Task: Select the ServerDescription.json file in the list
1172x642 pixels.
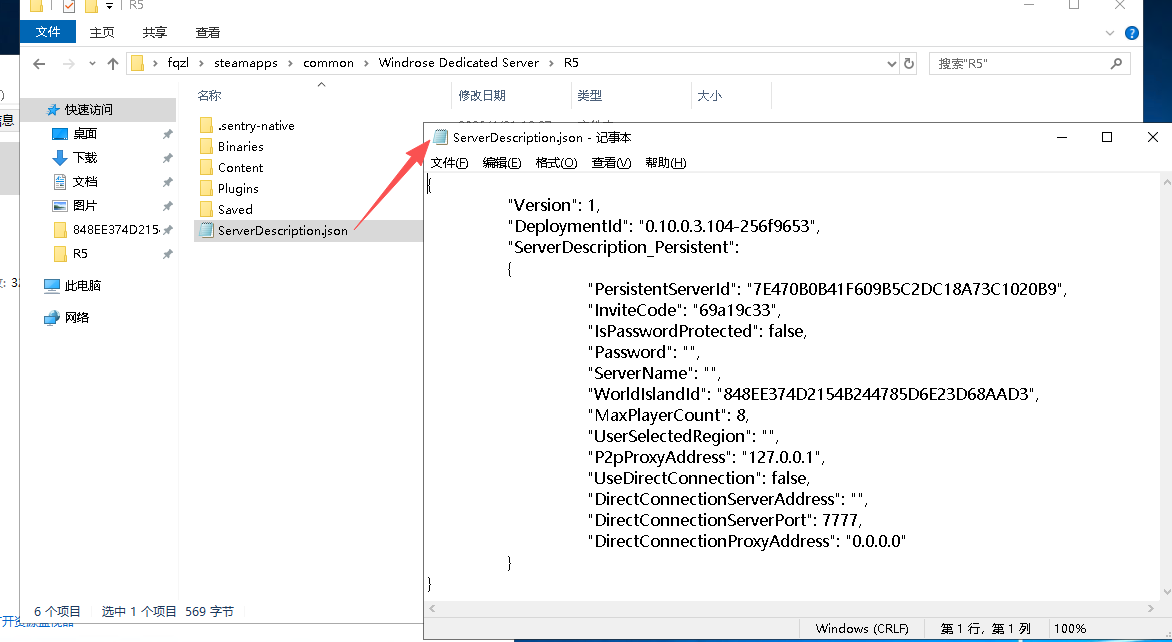Action: 282,231
